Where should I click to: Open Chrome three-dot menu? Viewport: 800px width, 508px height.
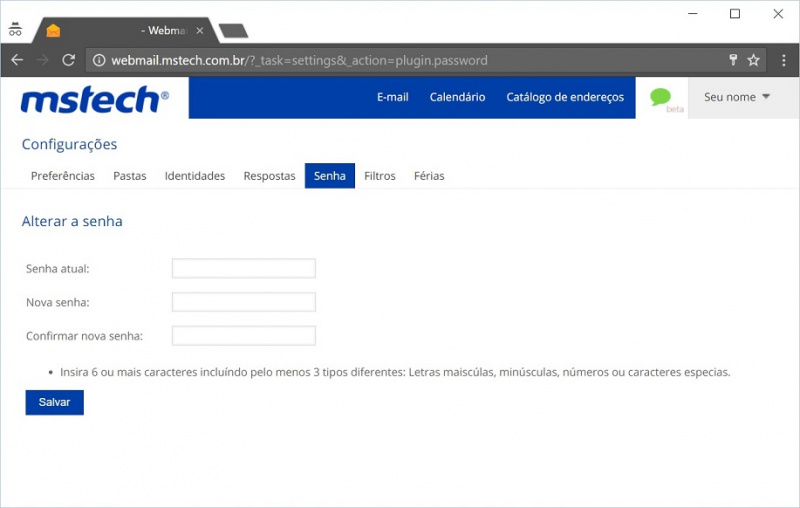coord(784,60)
